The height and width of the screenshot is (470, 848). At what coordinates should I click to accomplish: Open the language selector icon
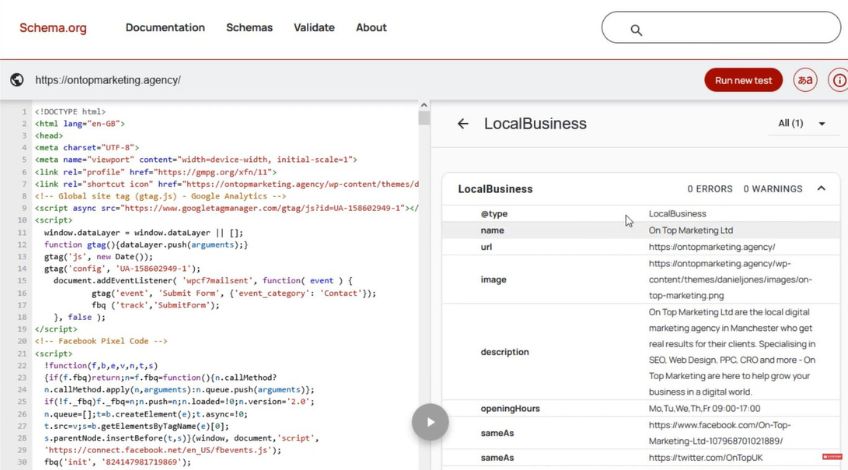pyautogui.click(x=805, y=80)
